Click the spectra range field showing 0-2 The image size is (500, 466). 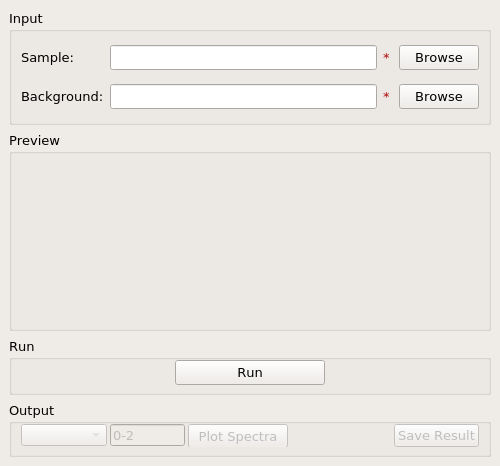[147, 435]
